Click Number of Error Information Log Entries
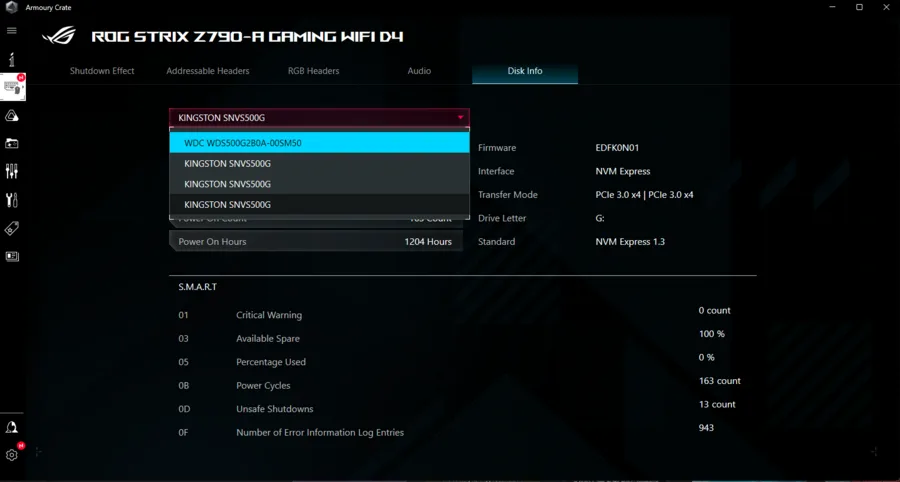This screenshot has width=900, height=482. click(320, 433)
